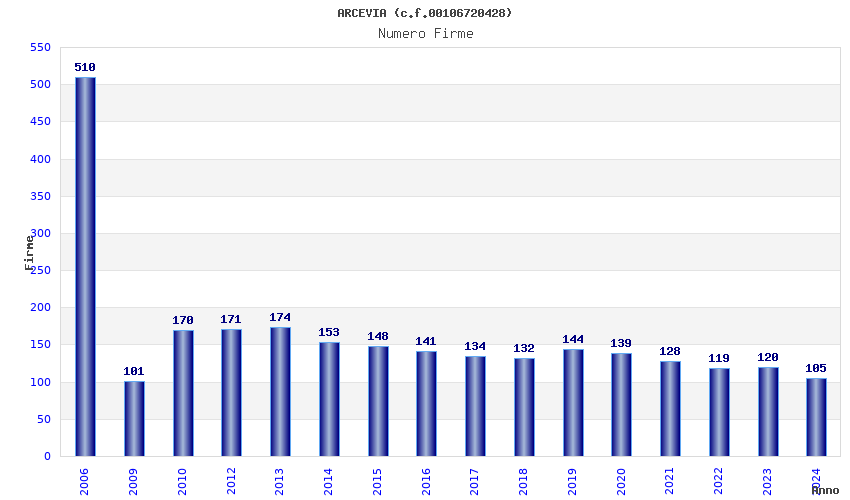
Task: Click the value label 119
Action: [719, 358]
